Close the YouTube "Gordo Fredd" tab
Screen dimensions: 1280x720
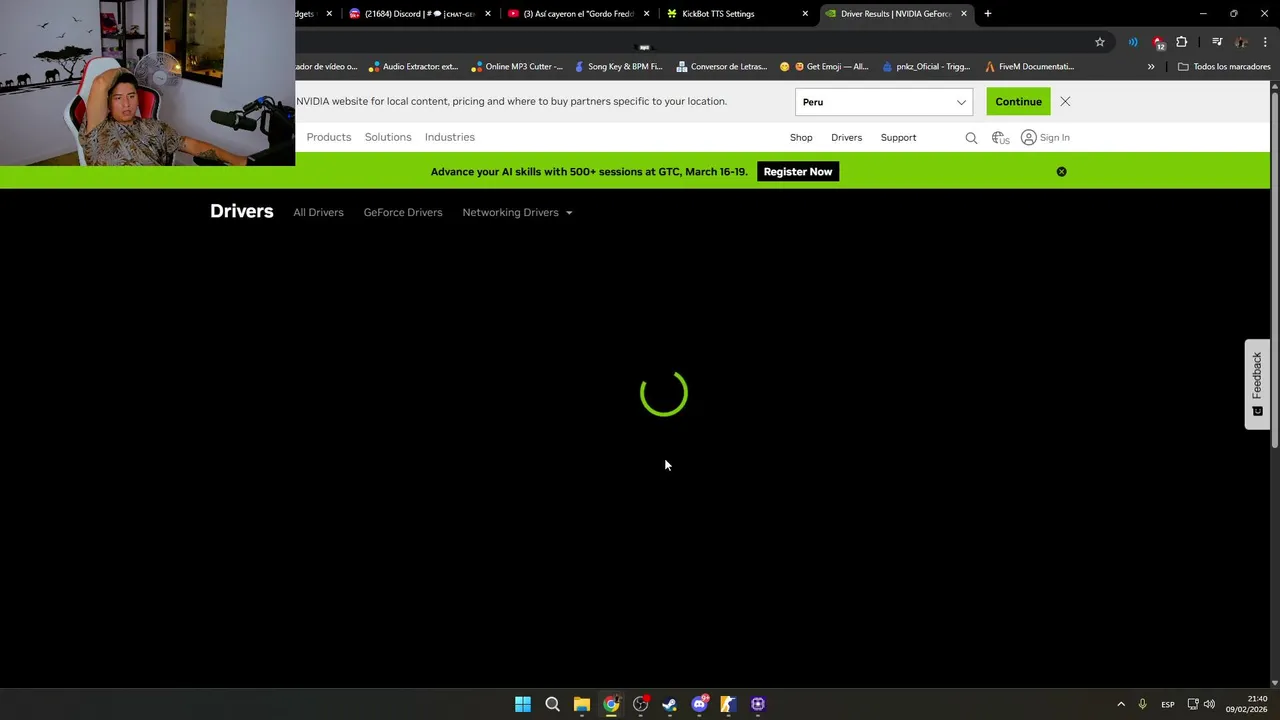pyautogui.click(x=646, y=14)
